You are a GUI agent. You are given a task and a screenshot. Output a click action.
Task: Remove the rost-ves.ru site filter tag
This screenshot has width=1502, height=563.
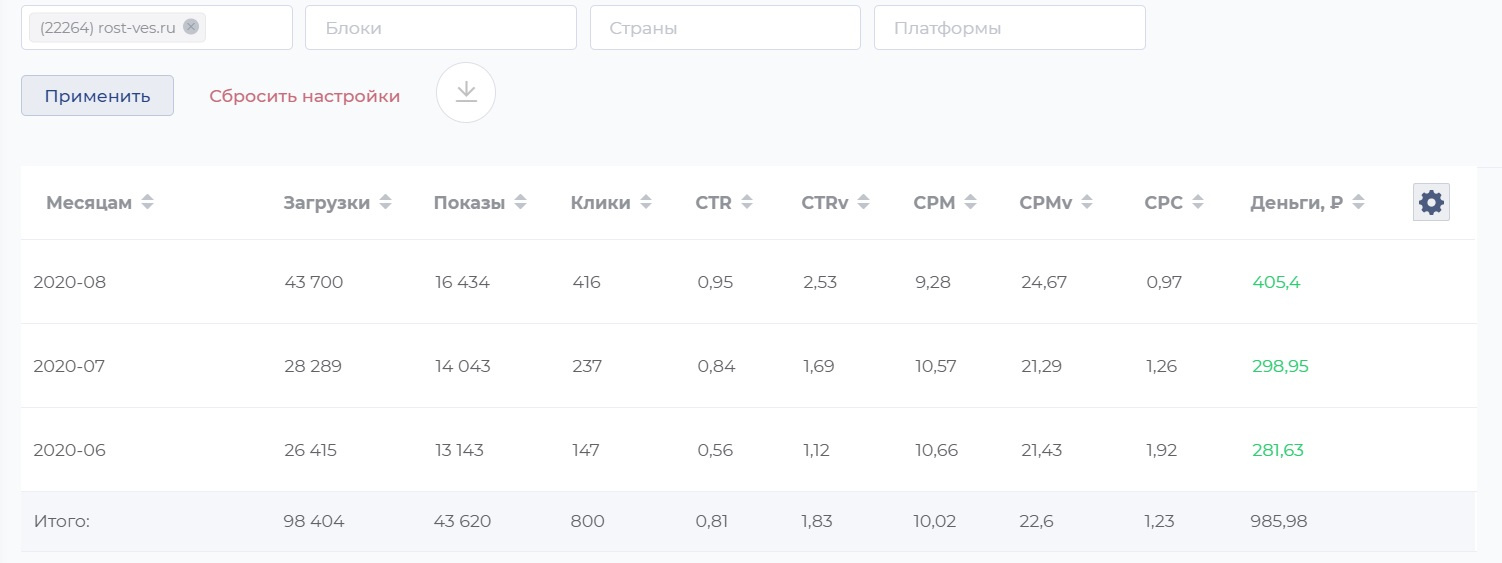[x=191, y=27]
